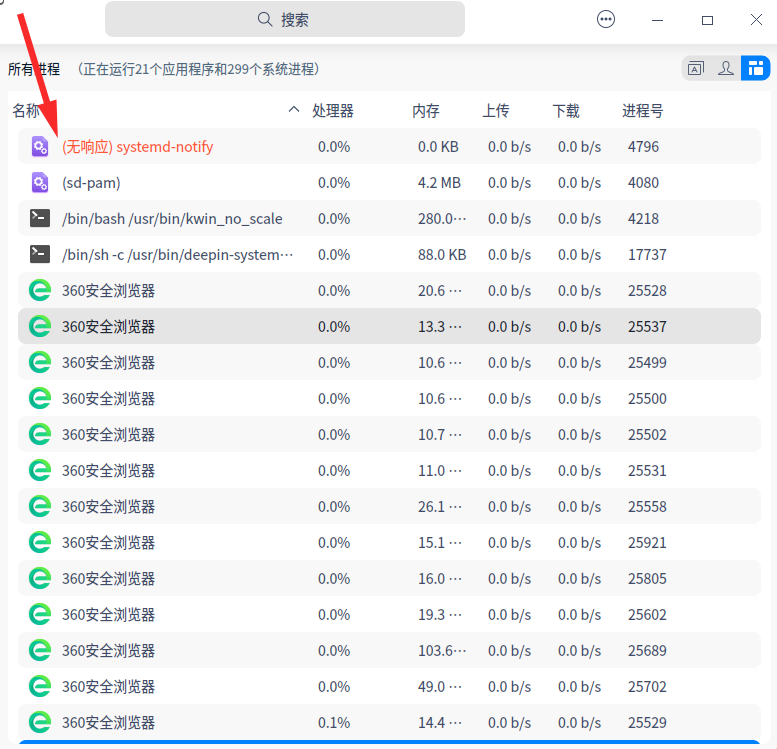Maximize the system monitor window

pos(707,20)
